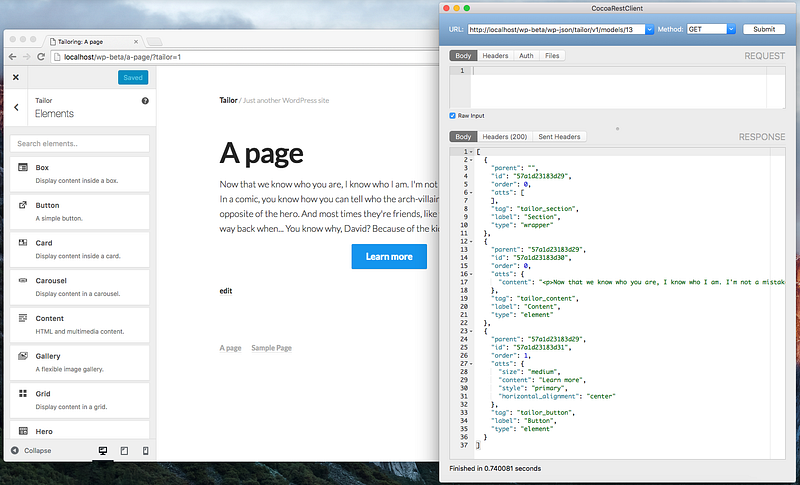800x485 pixels.
Task: Click the Collapse arrow icon in sidebar footer
Action: pyautogui.click(x=15, y=450)
